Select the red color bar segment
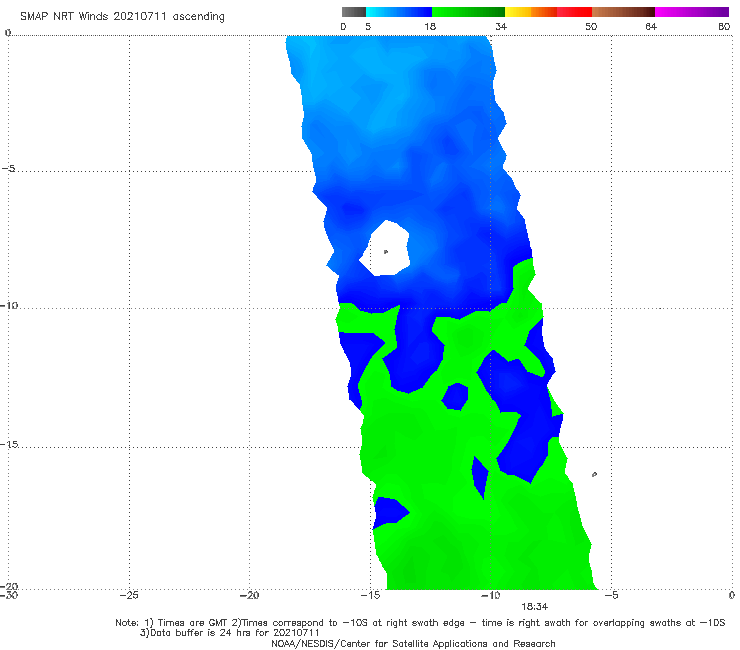The height and width of the screenshot is (650, 740). coord(574,12)
